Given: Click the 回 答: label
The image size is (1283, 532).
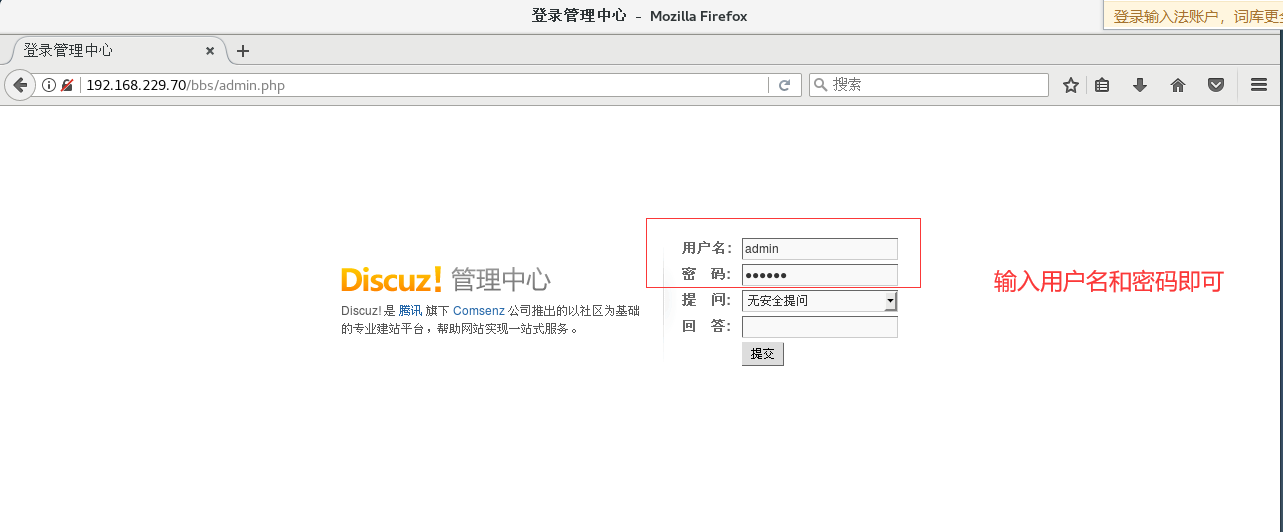Looking at the screenshot, I should 707,326.
